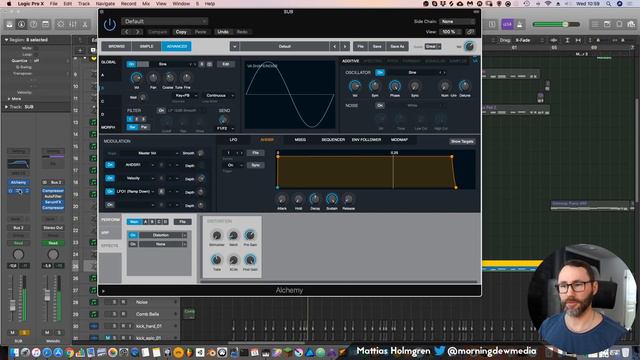Image resolution: width=640 pixels, height=360 pixels.
Task: Click the Save As button
Action: tap(397, 47)
